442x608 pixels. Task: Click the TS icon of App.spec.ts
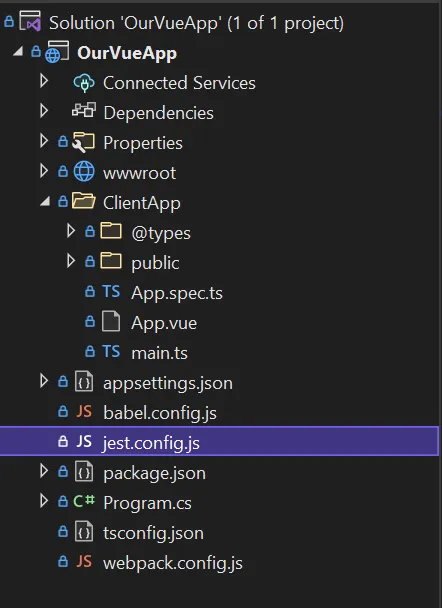click(x=111, y=292)
